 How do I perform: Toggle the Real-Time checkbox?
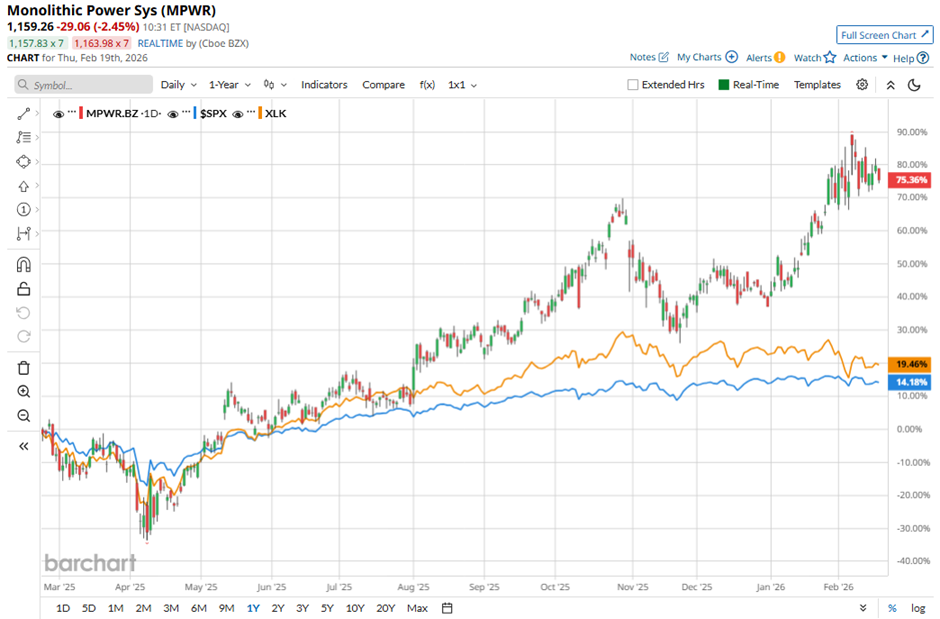(725, 85)
